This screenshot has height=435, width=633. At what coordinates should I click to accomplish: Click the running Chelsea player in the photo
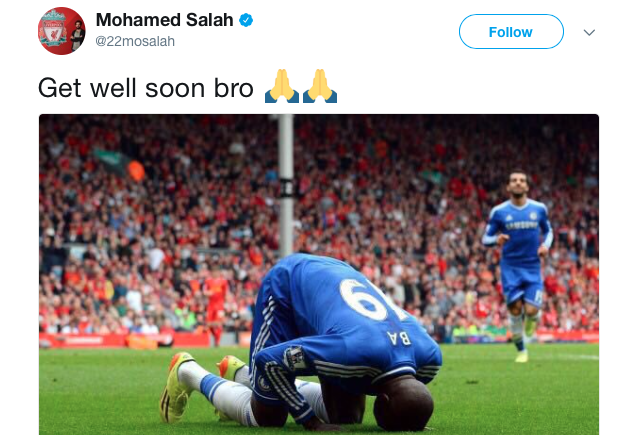[519, 264]
